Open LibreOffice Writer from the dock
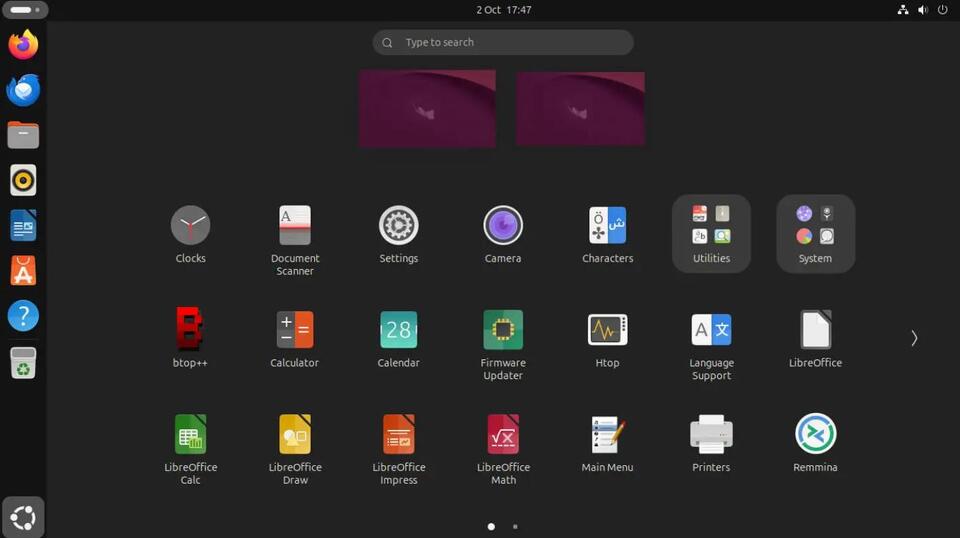The height and width of the screenshot is (538, 960). point(23,226)
